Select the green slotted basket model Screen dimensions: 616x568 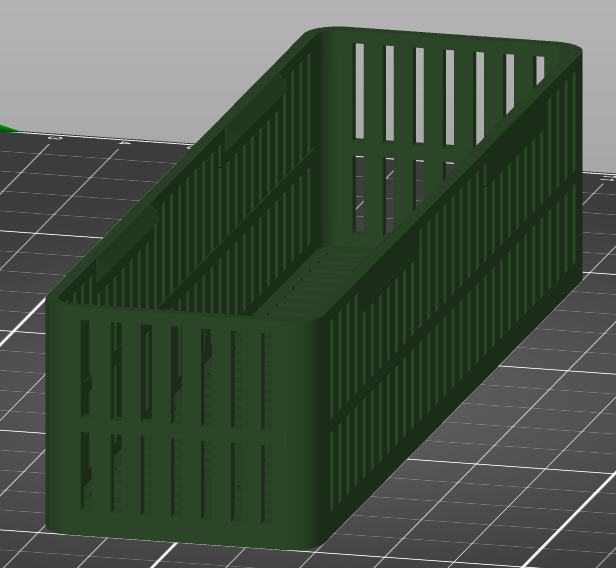click(x=314, y=288)
